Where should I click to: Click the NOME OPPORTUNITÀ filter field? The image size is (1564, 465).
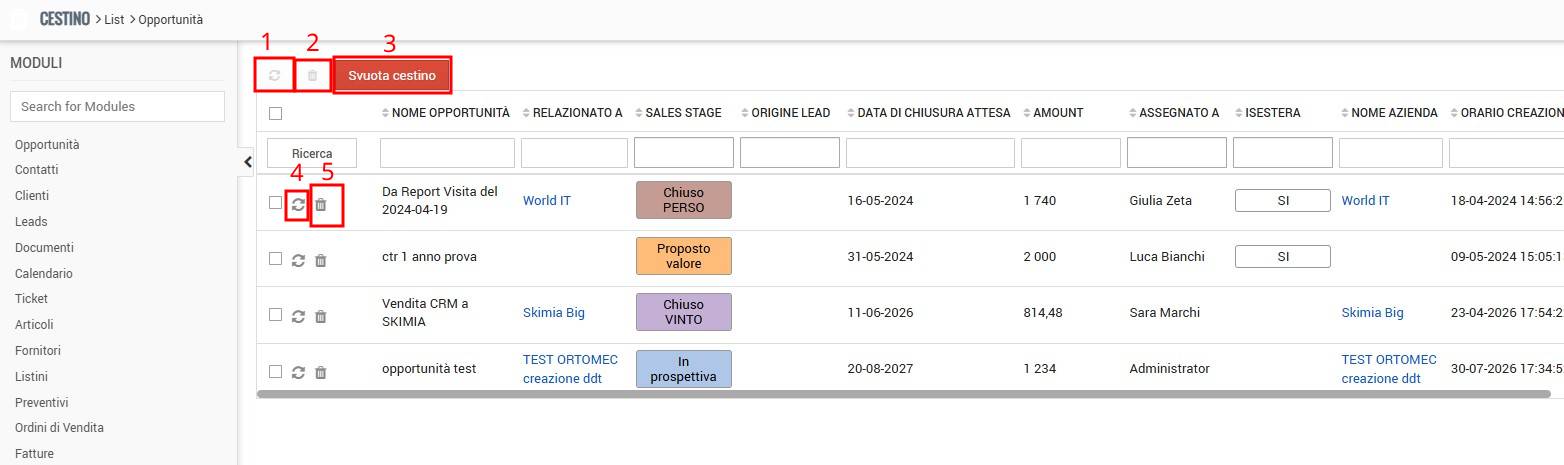click(x=447, y=153)
